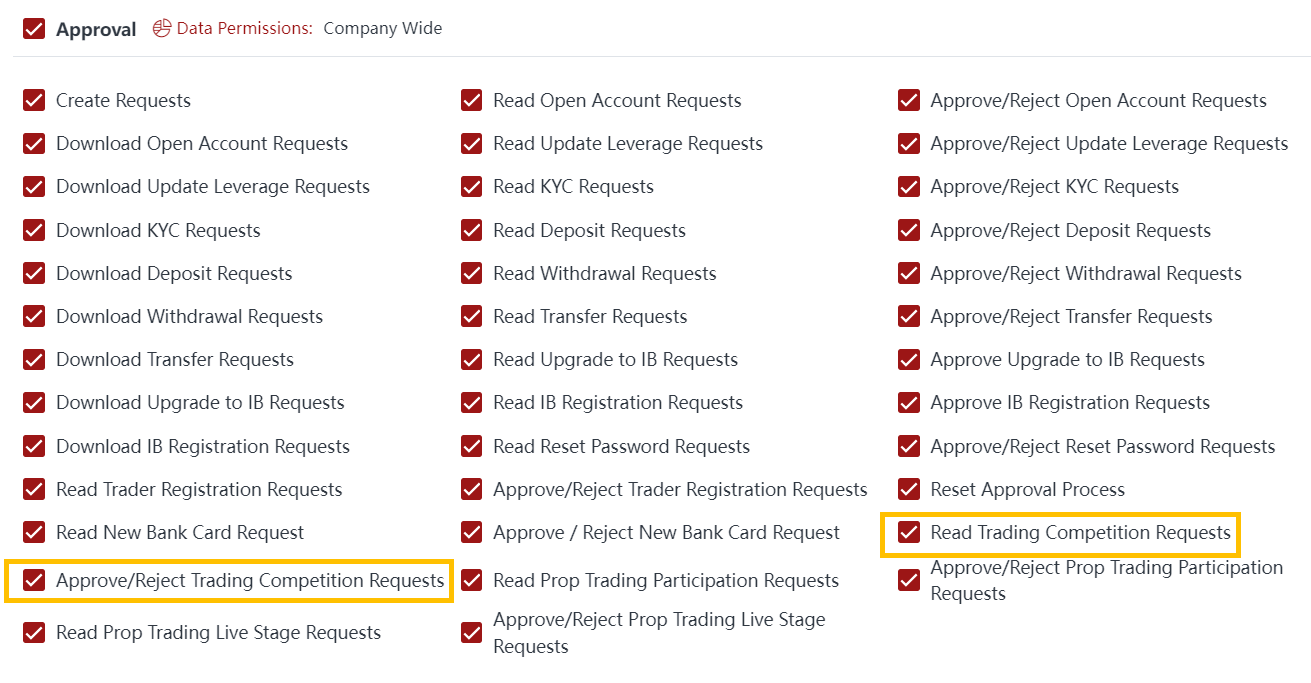Toggle Read Prop Trading Live Stage Requests
The width and height of the screenshot is (1311, 683).
[x=34, y=633]
